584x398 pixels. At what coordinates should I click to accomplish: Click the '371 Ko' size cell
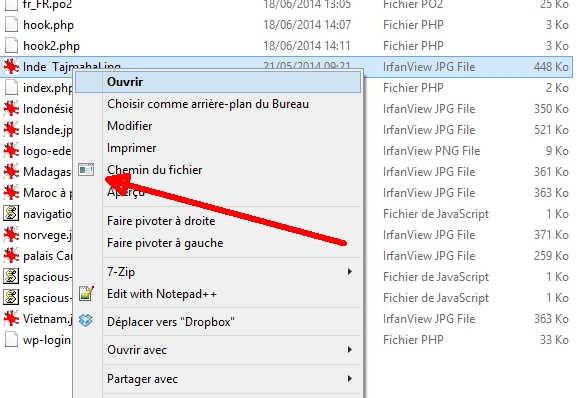tap(551, 235)
